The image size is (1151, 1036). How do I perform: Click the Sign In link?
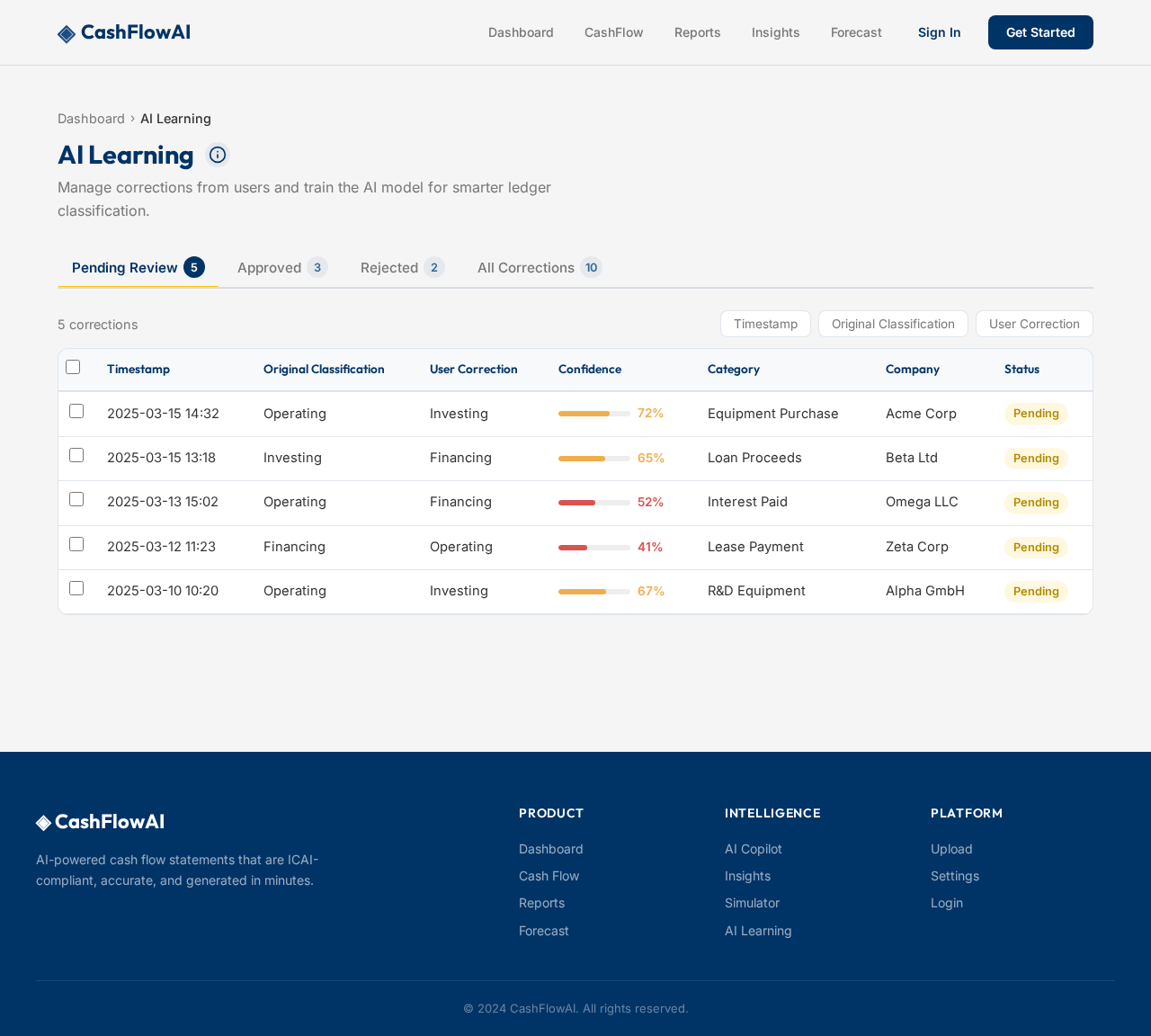[940, 32]
